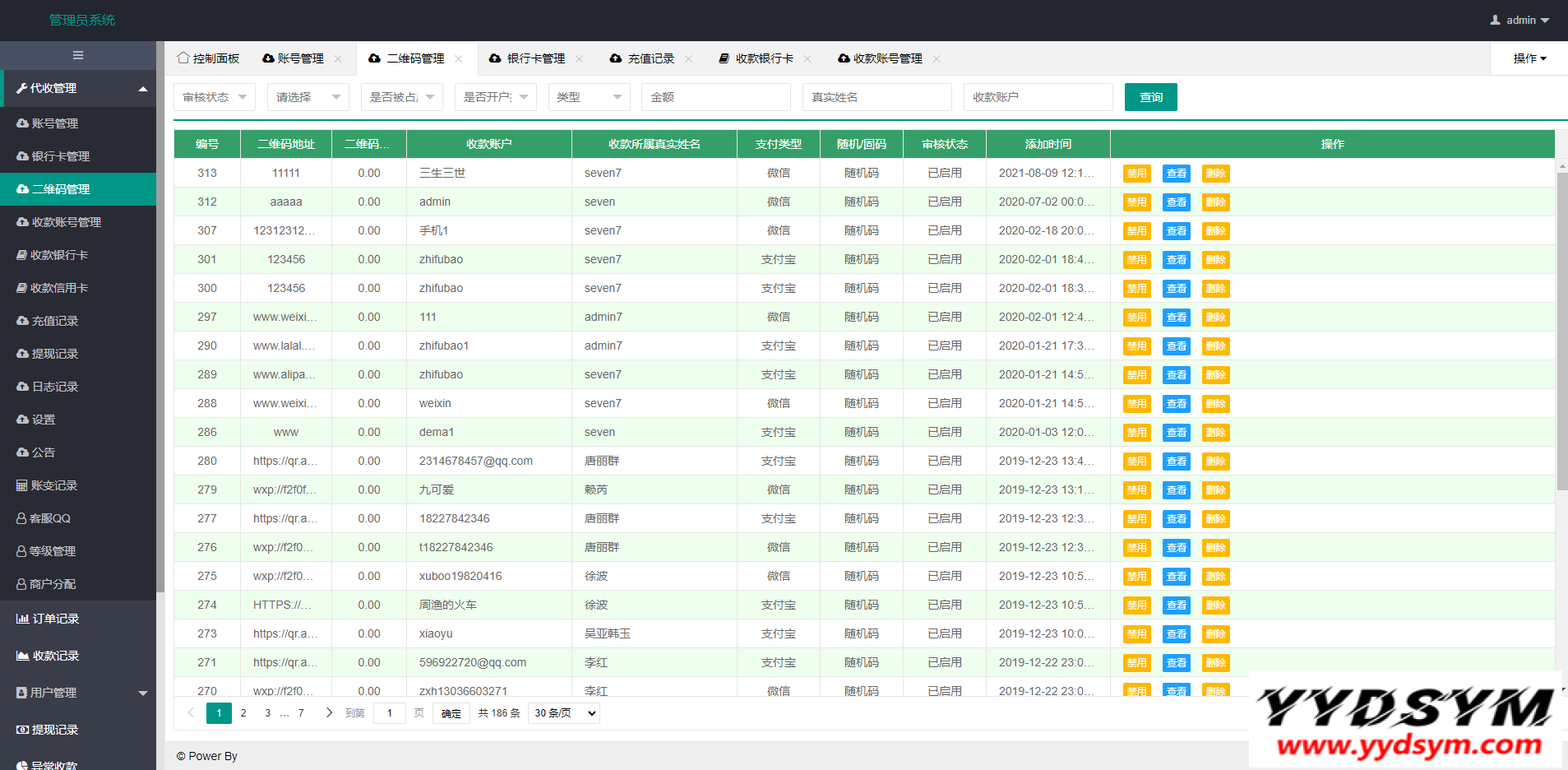This screenshot has width=1568, height=770.
Task: Switch to the 充值记录 tab
Action: click(650, 58)
